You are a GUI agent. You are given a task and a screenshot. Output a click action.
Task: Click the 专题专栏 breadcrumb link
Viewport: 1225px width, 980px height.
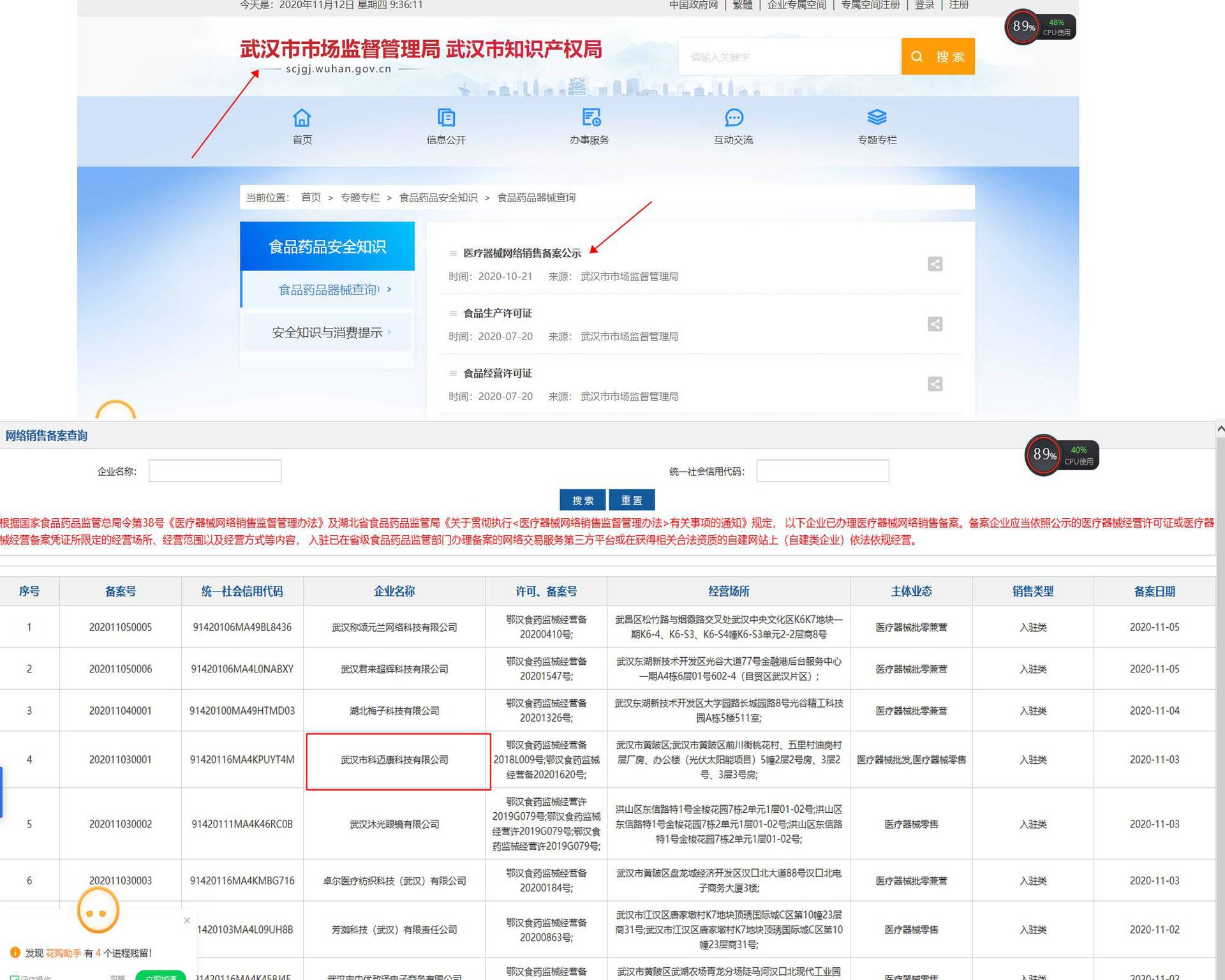[360, 198]
